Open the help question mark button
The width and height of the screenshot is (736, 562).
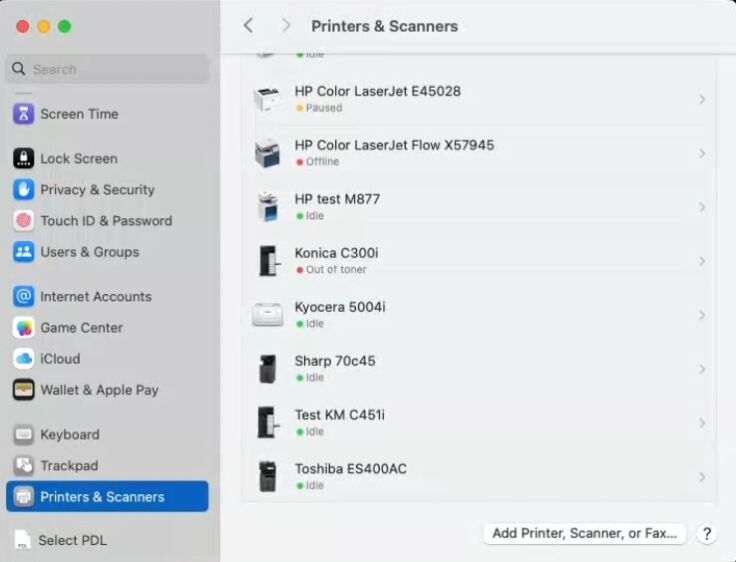[x=706, y=534]
